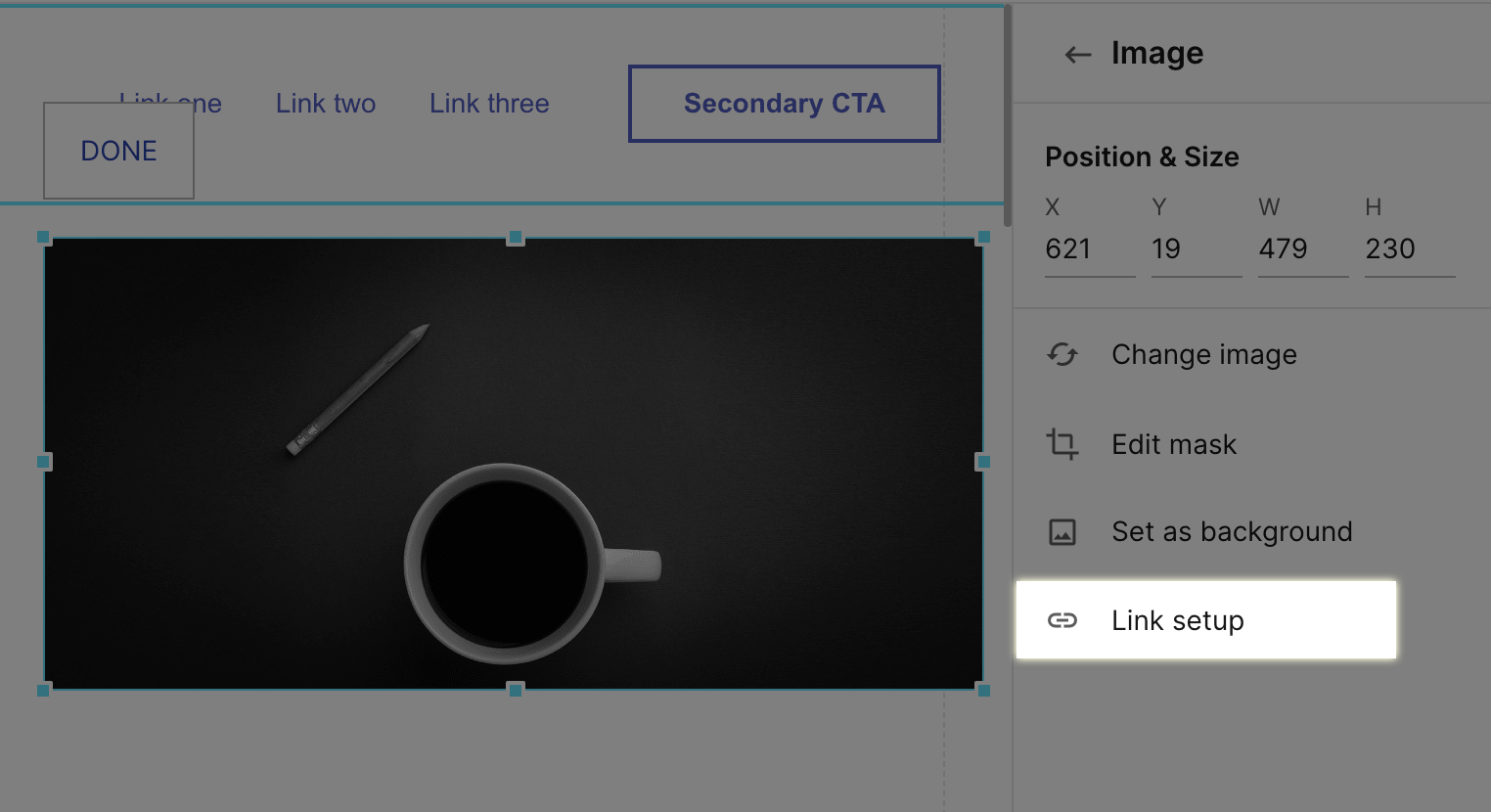Click the Change image swap icon

[1062, 354]
